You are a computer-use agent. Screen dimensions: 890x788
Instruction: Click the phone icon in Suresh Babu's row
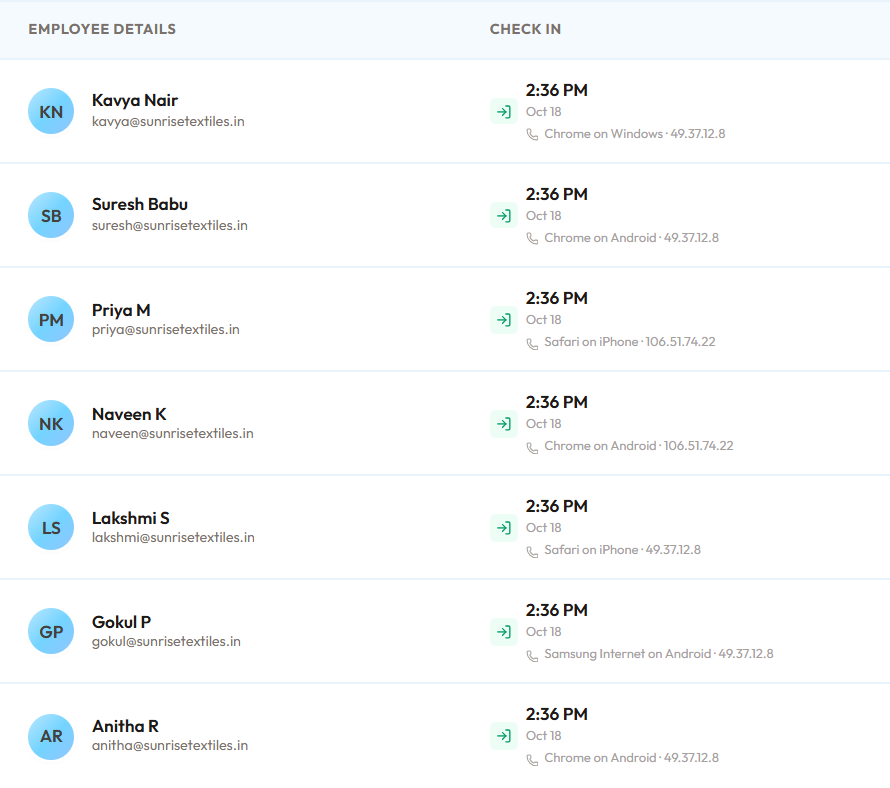532,238
